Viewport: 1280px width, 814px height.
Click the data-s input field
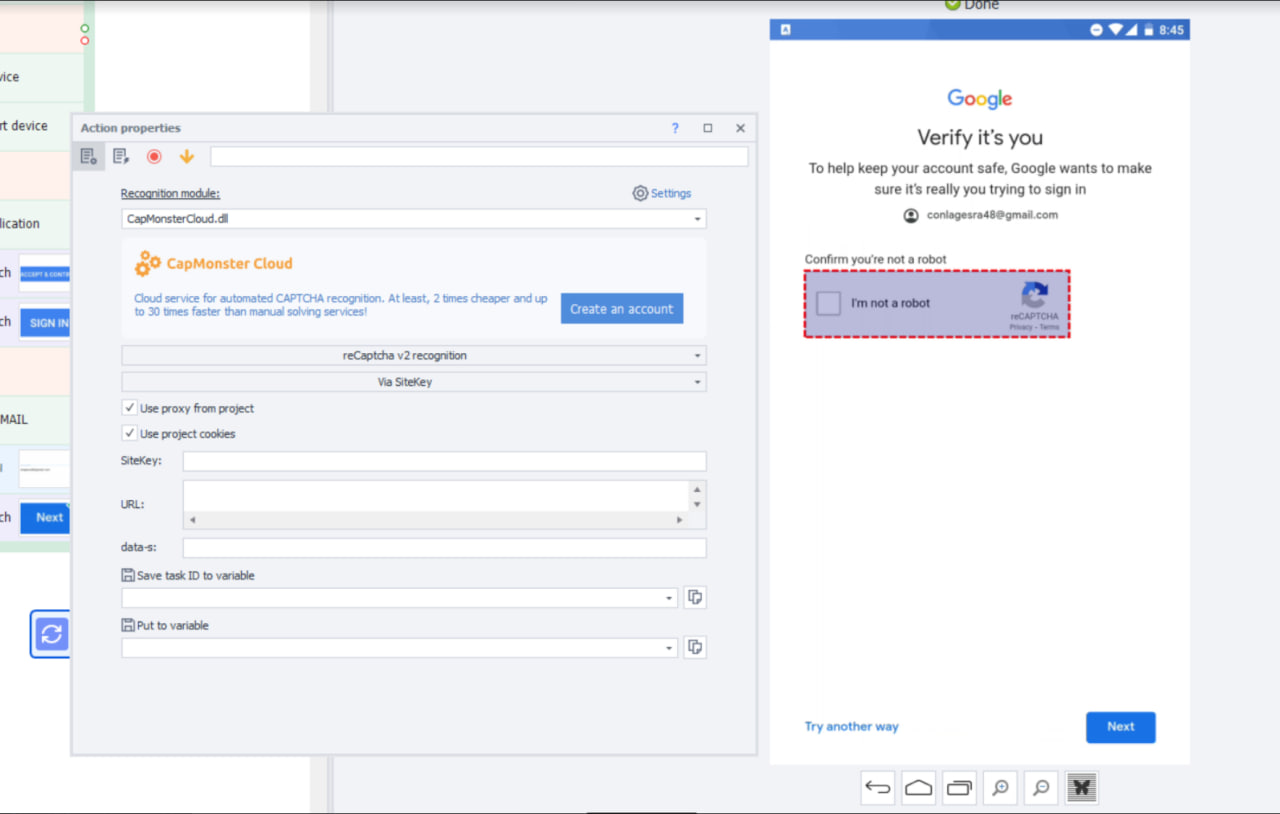[445, 548]
